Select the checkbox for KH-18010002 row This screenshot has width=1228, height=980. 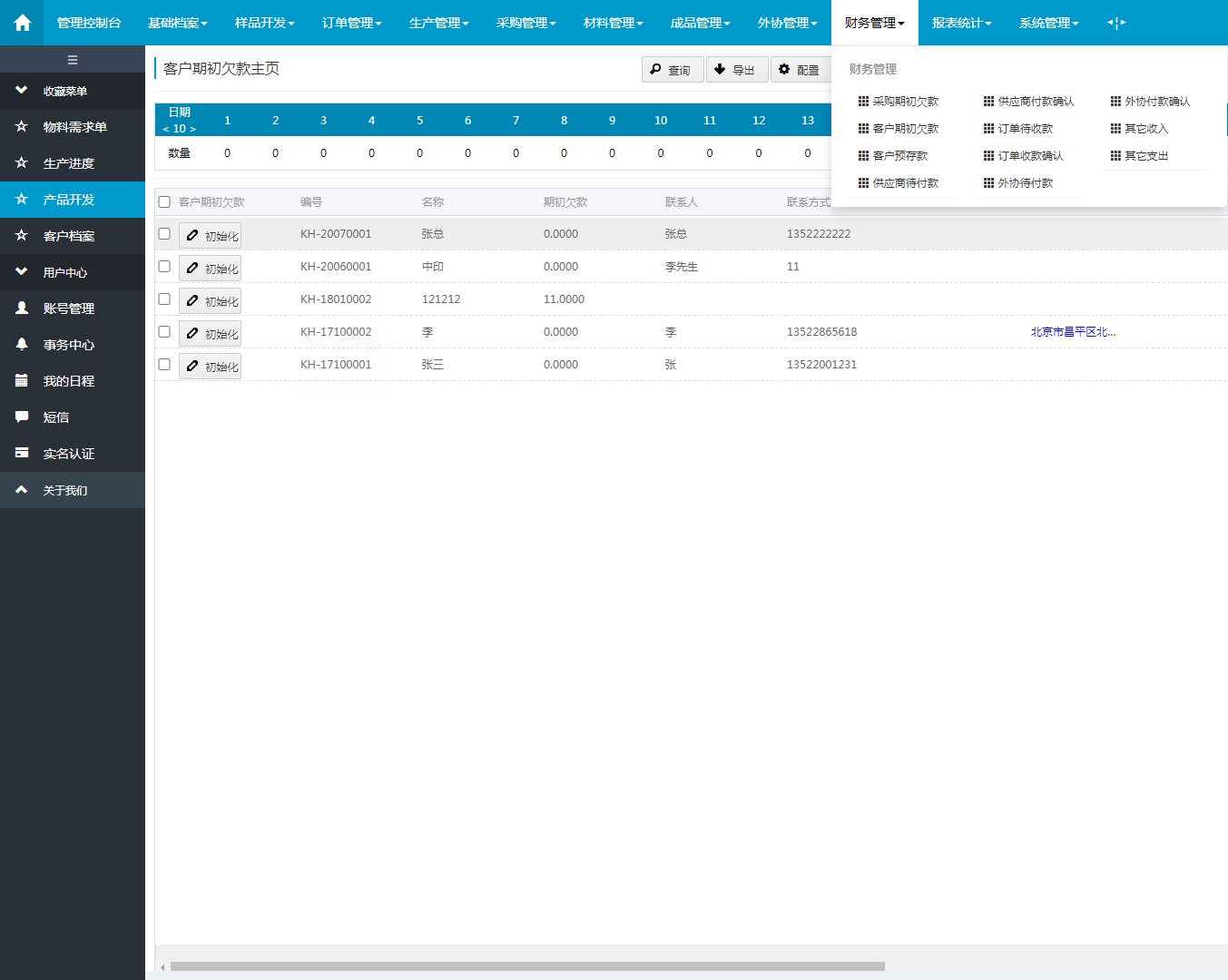(164, 299)
